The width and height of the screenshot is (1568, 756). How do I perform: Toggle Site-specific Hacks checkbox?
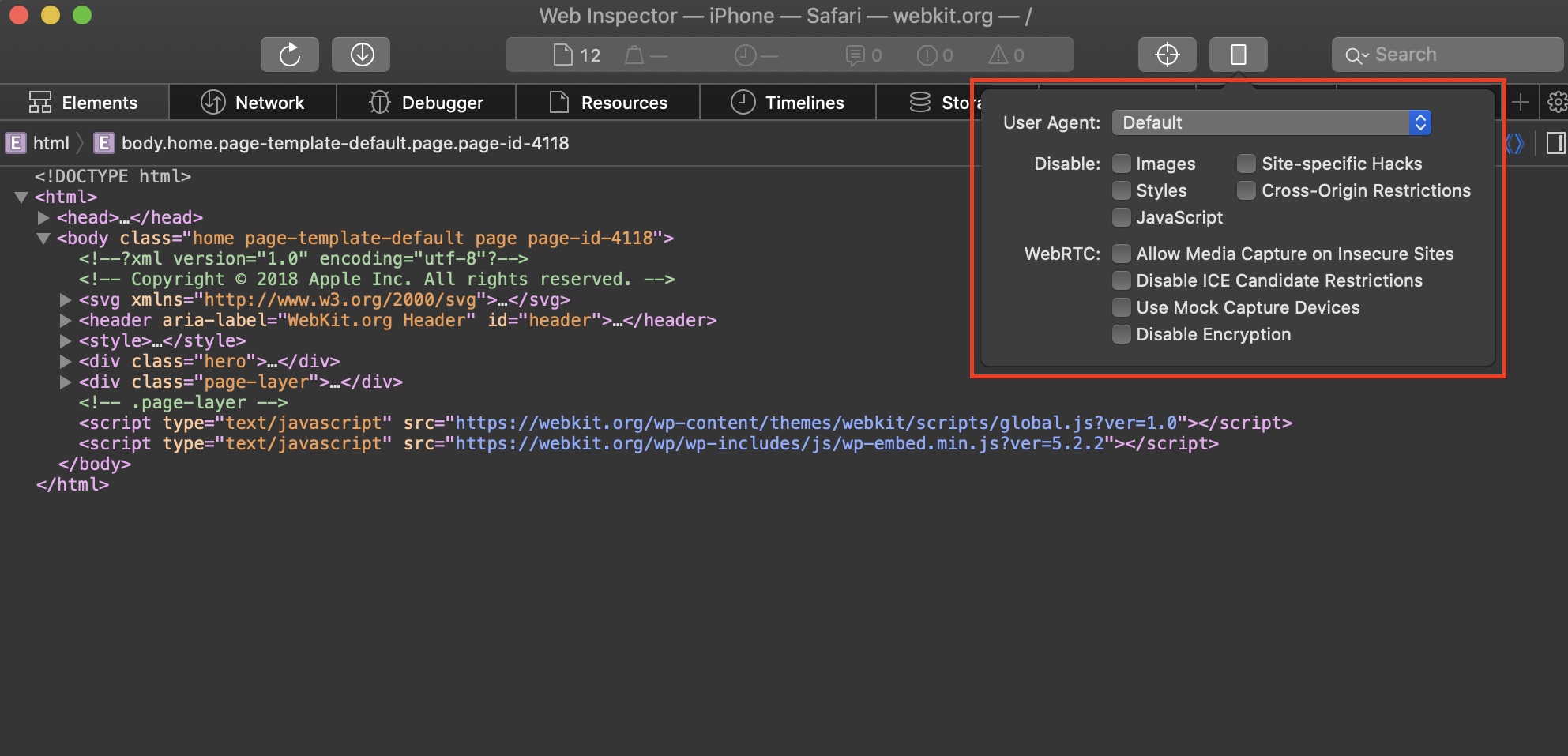[1246, 164]
